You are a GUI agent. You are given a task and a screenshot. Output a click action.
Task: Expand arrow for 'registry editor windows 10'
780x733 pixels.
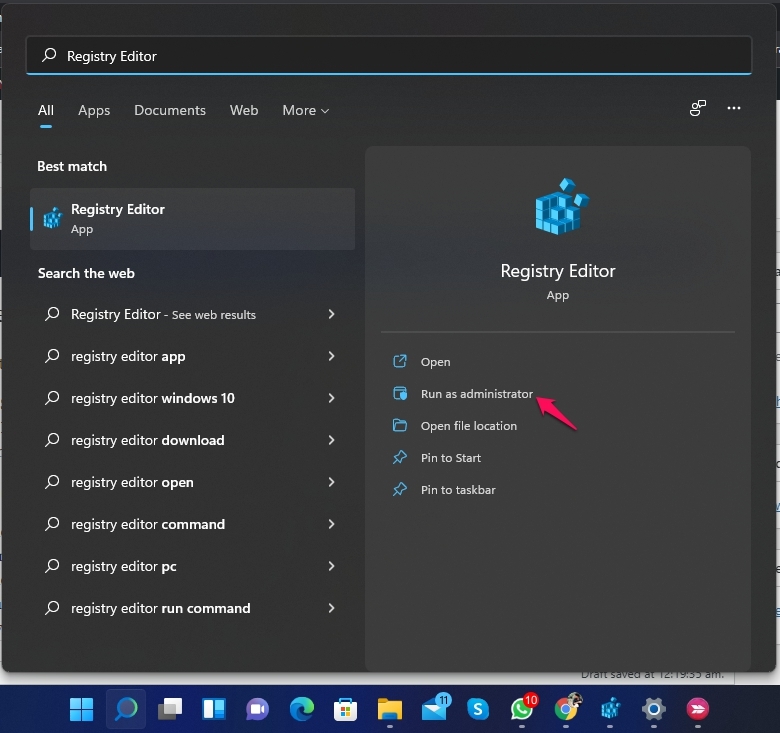[331, 398]
